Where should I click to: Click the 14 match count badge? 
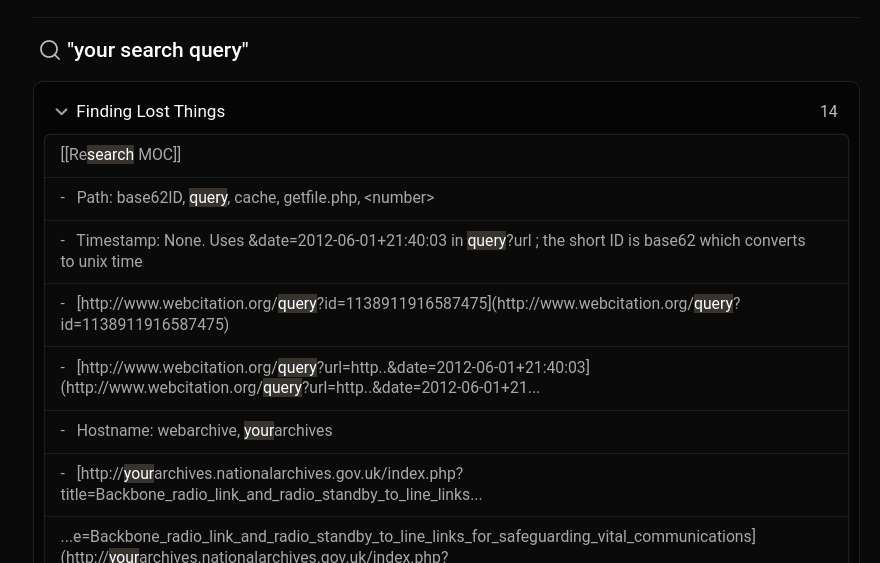828,112
